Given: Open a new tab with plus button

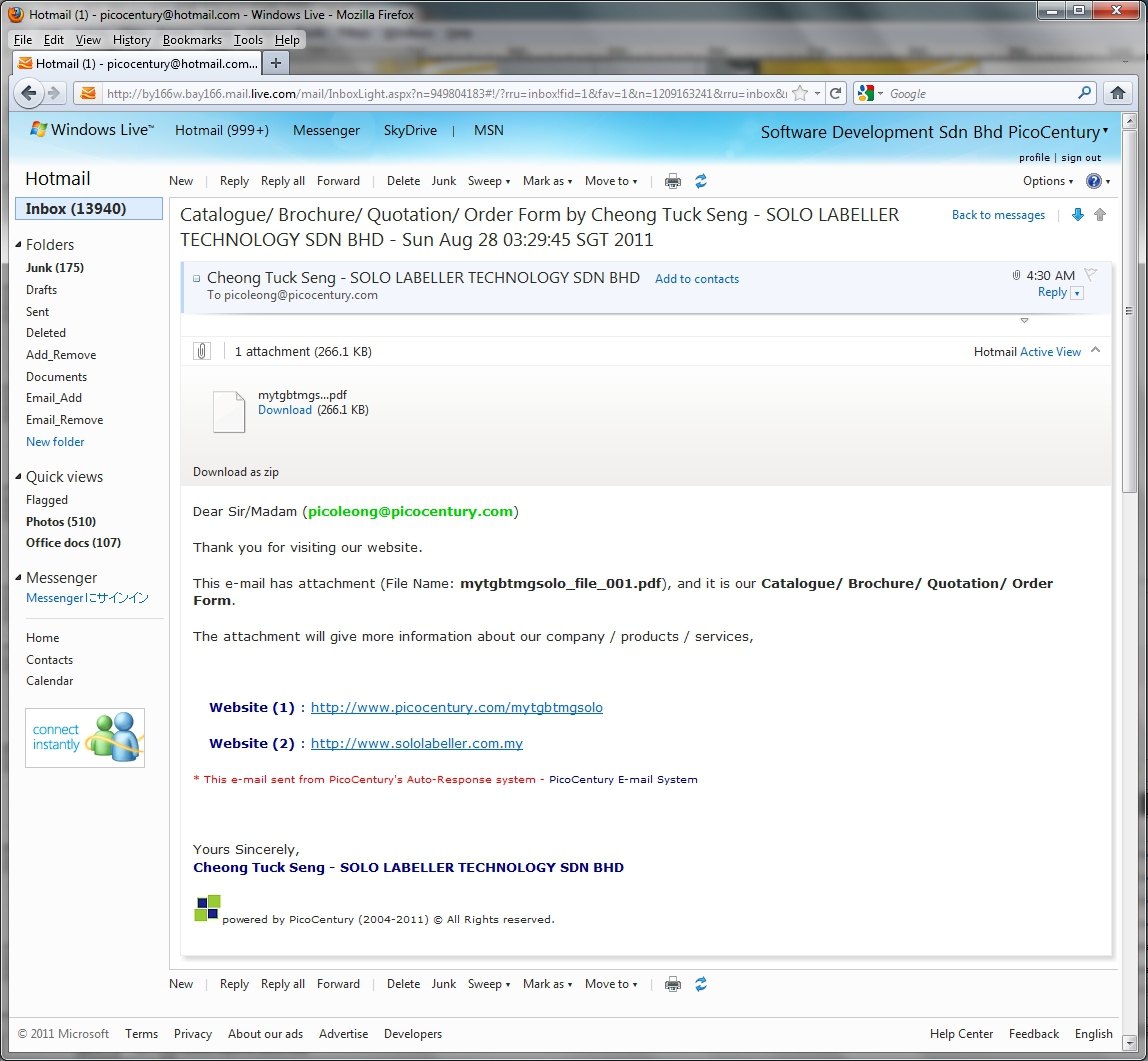Looking at the screenshot, I should tap(276, 63).
